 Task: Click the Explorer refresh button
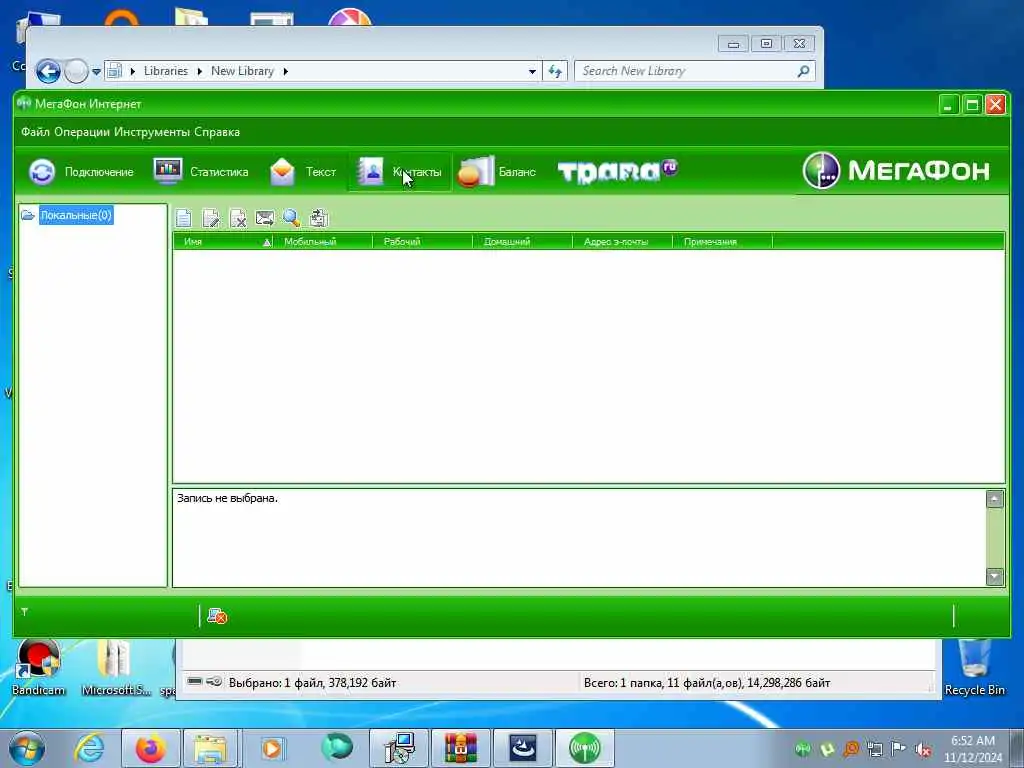pos(555,71)
